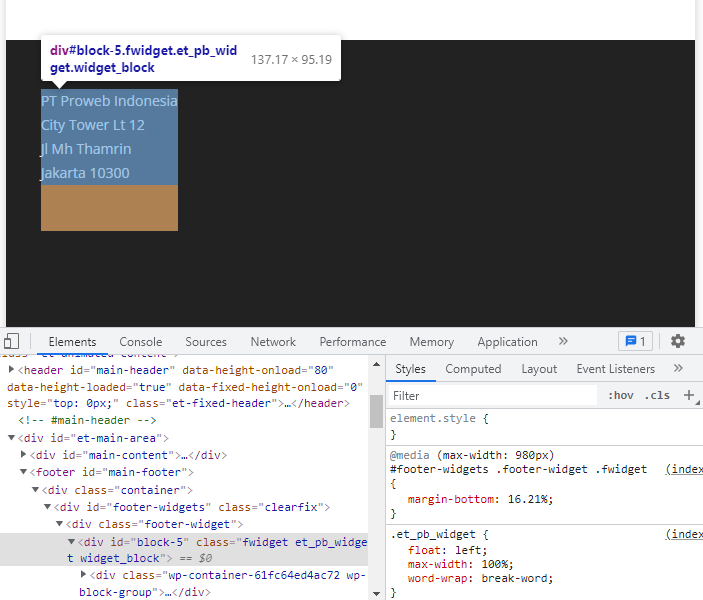Open the Performance tab
Viewport: 703px width, 600px height.
click(x=352, y=342)
